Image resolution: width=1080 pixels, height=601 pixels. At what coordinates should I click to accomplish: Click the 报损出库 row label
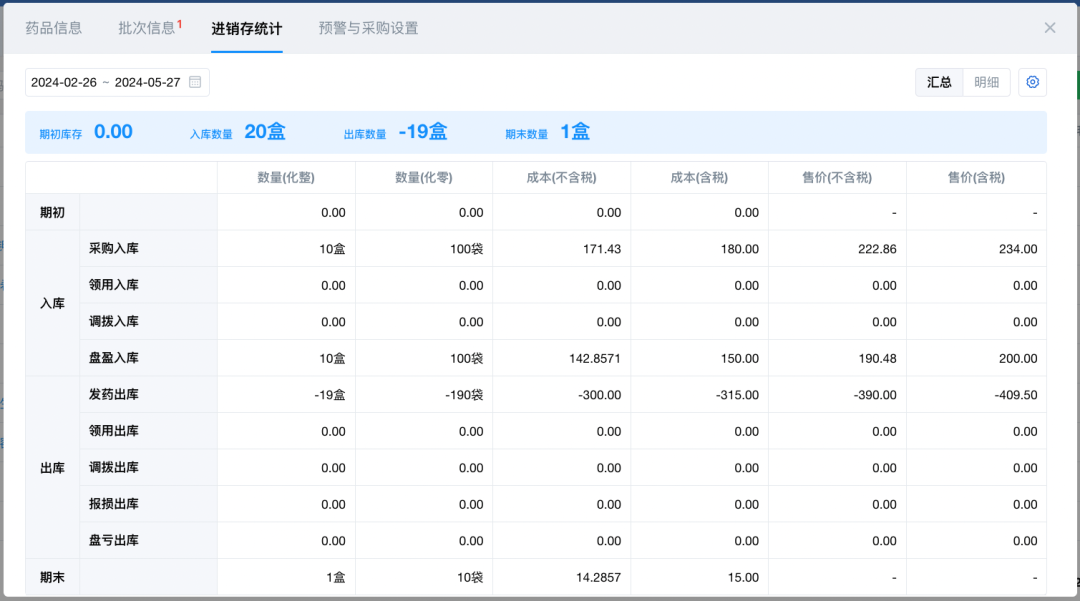114,504
